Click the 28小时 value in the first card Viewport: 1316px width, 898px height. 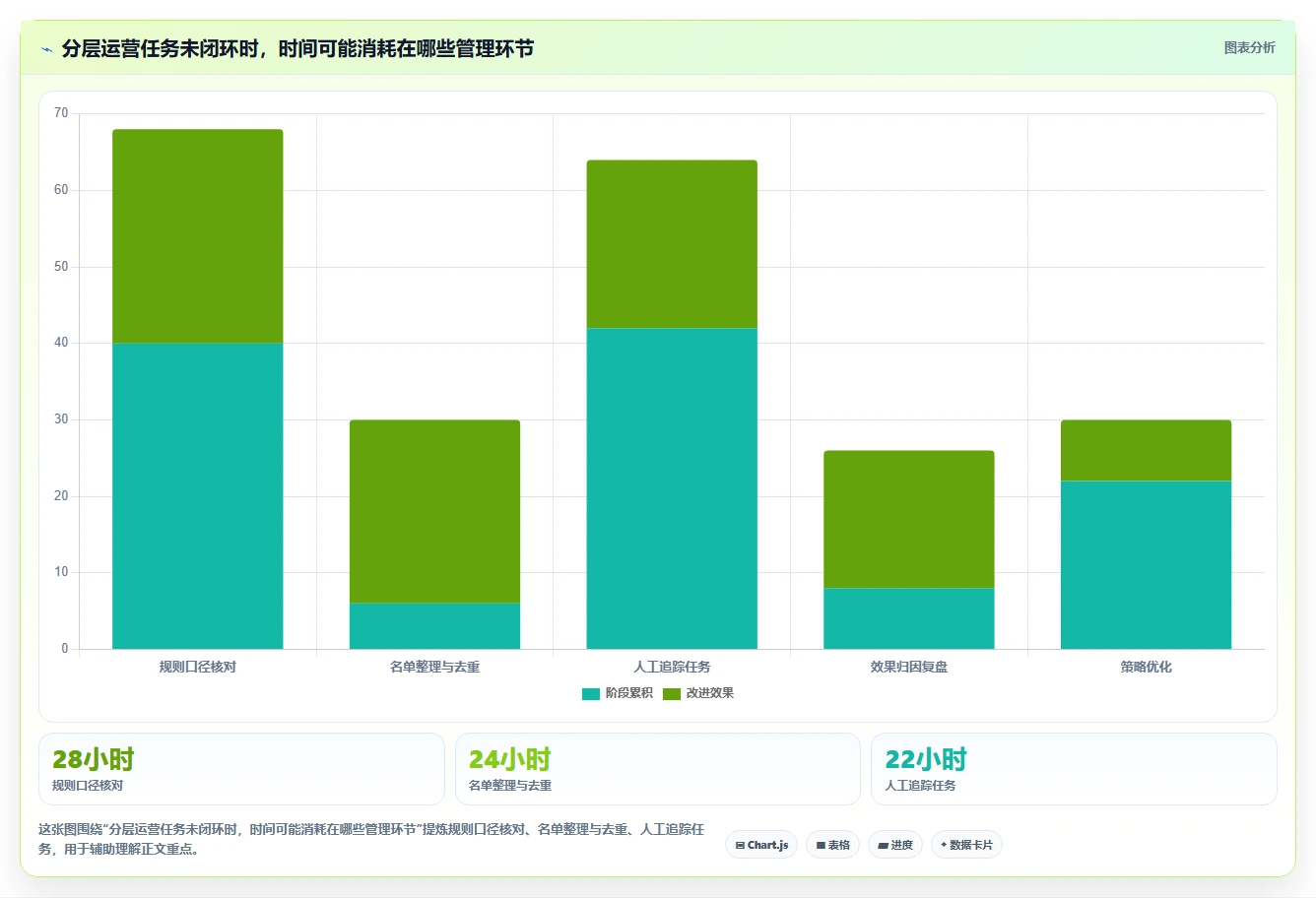(x=93, y=759)
